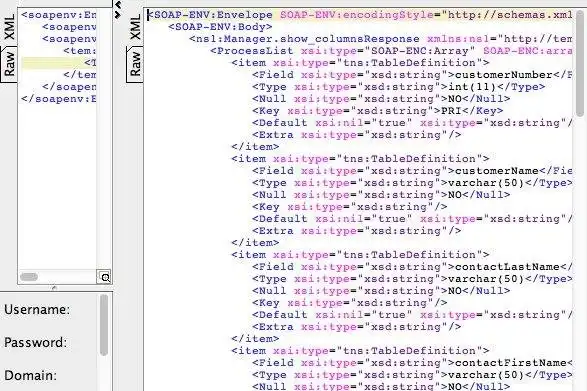
Task: Click the ProcessList SOAP-ENC:Array line
Action: pyautogui.click(x=391, y=51)
